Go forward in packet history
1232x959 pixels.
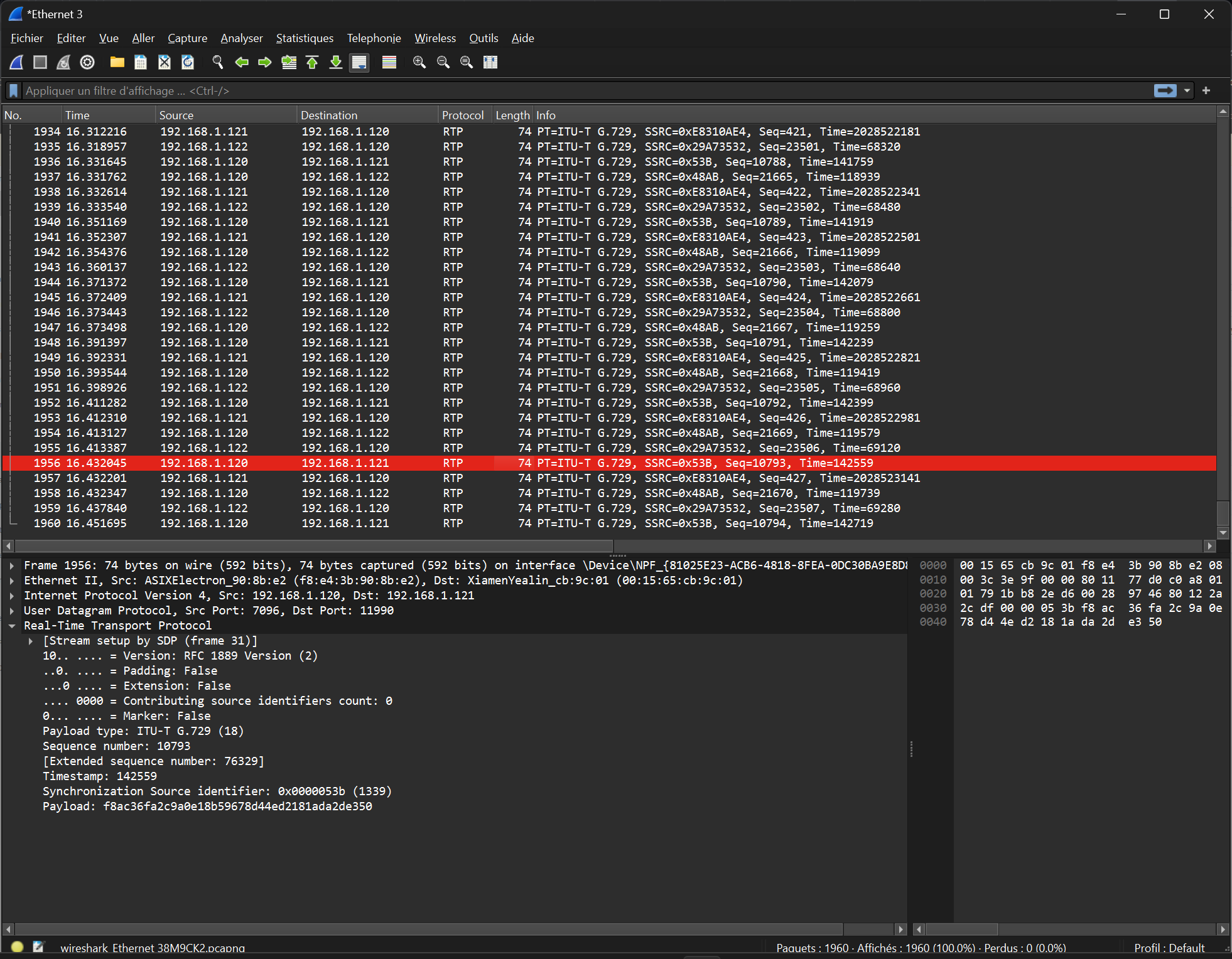click(264, 62)
